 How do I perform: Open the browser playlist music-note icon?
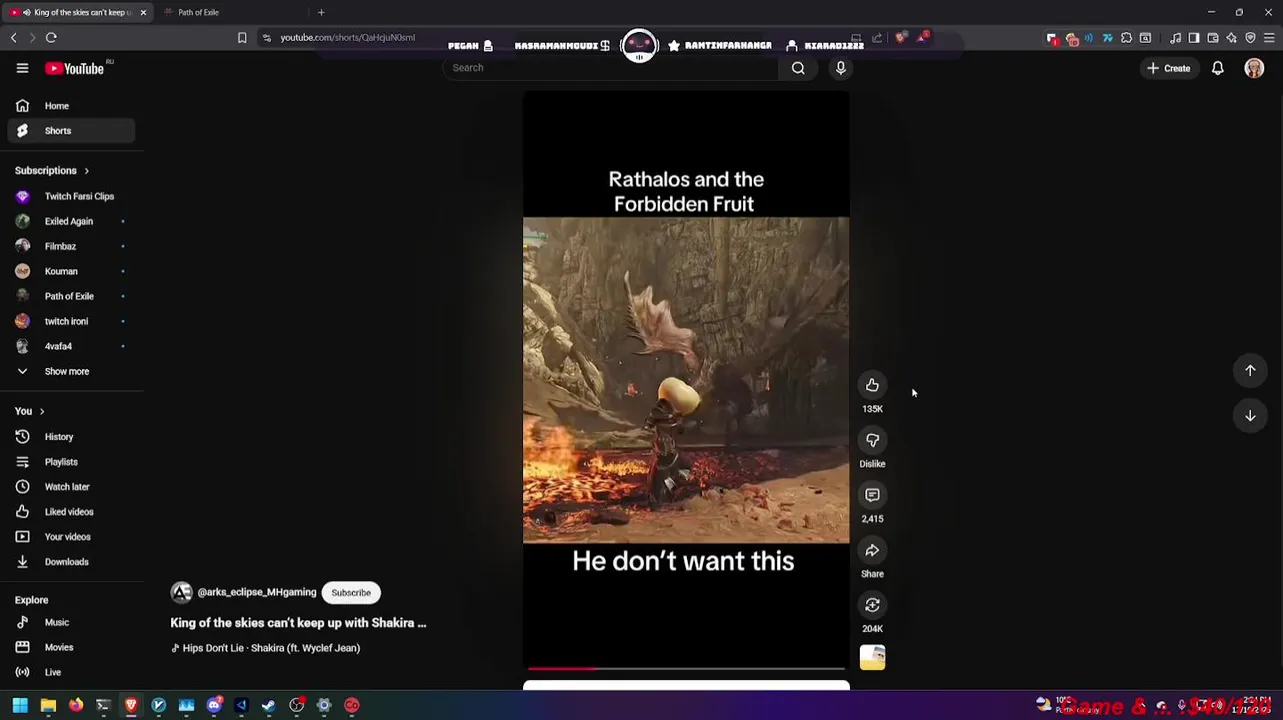pos(1176,38)
